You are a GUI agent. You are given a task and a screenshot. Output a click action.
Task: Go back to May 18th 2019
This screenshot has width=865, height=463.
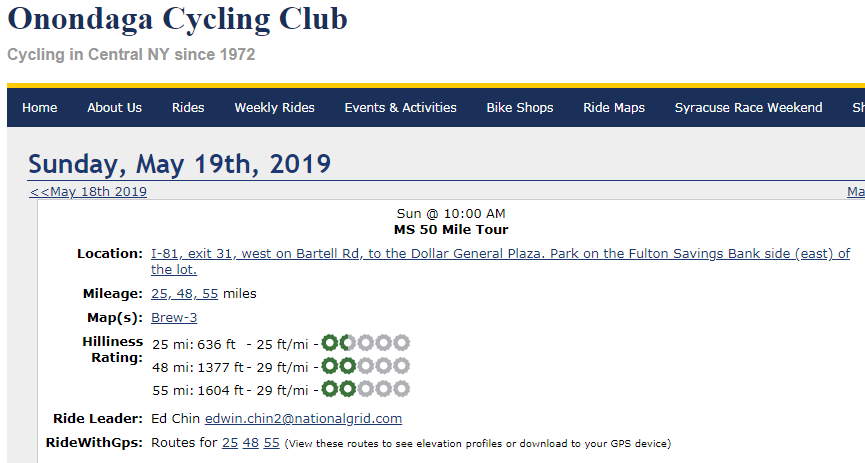pos(88,192)
